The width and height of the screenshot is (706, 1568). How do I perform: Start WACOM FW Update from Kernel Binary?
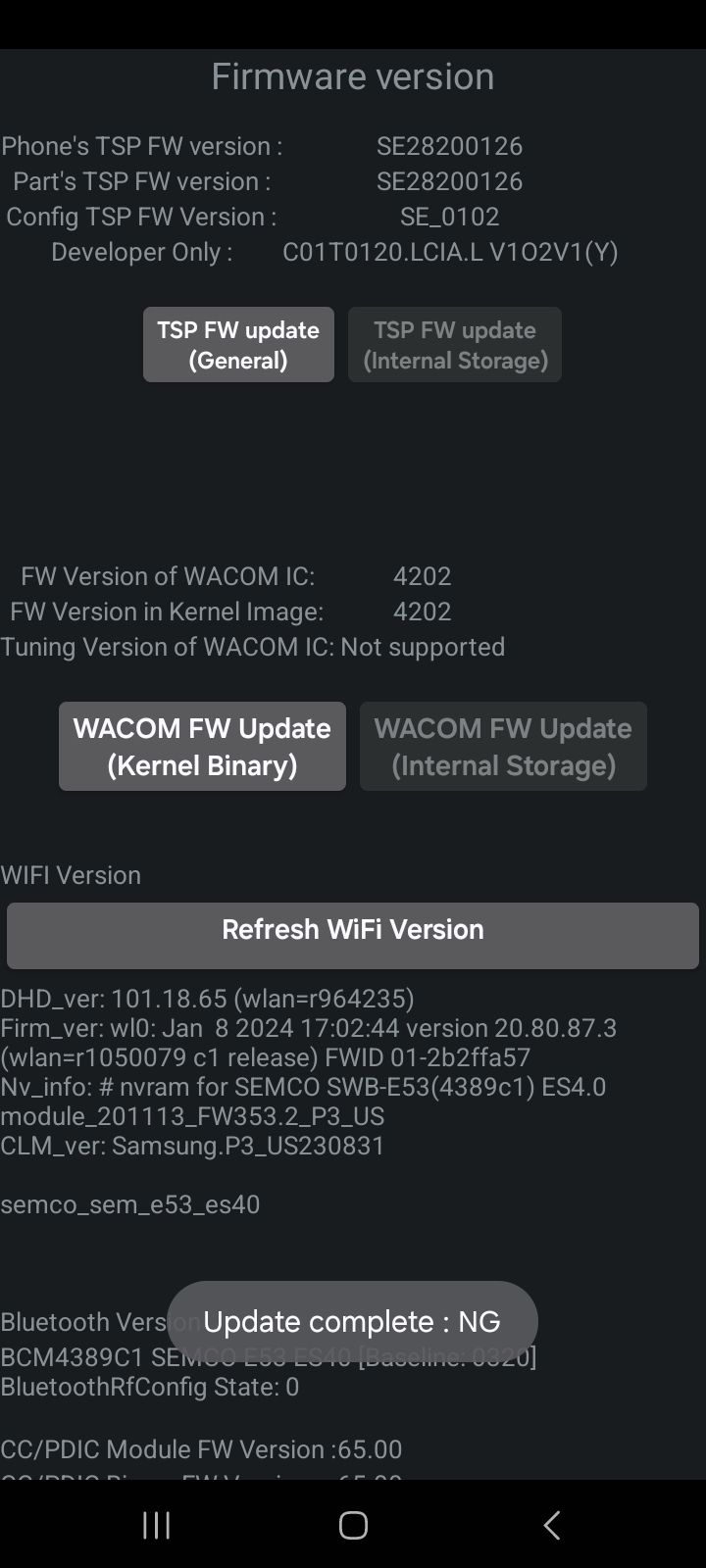pos(202,746)
